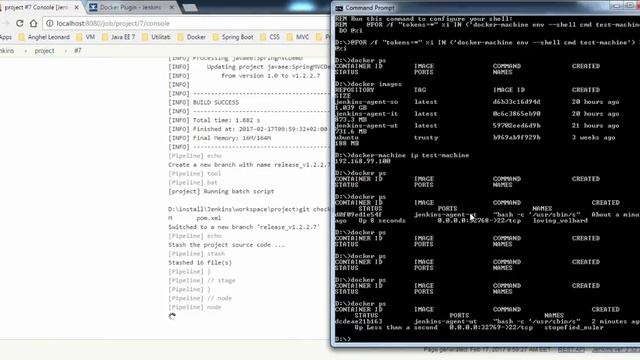
Task: Open the MVC bookmark folder
Action: [x=298, y=37]
